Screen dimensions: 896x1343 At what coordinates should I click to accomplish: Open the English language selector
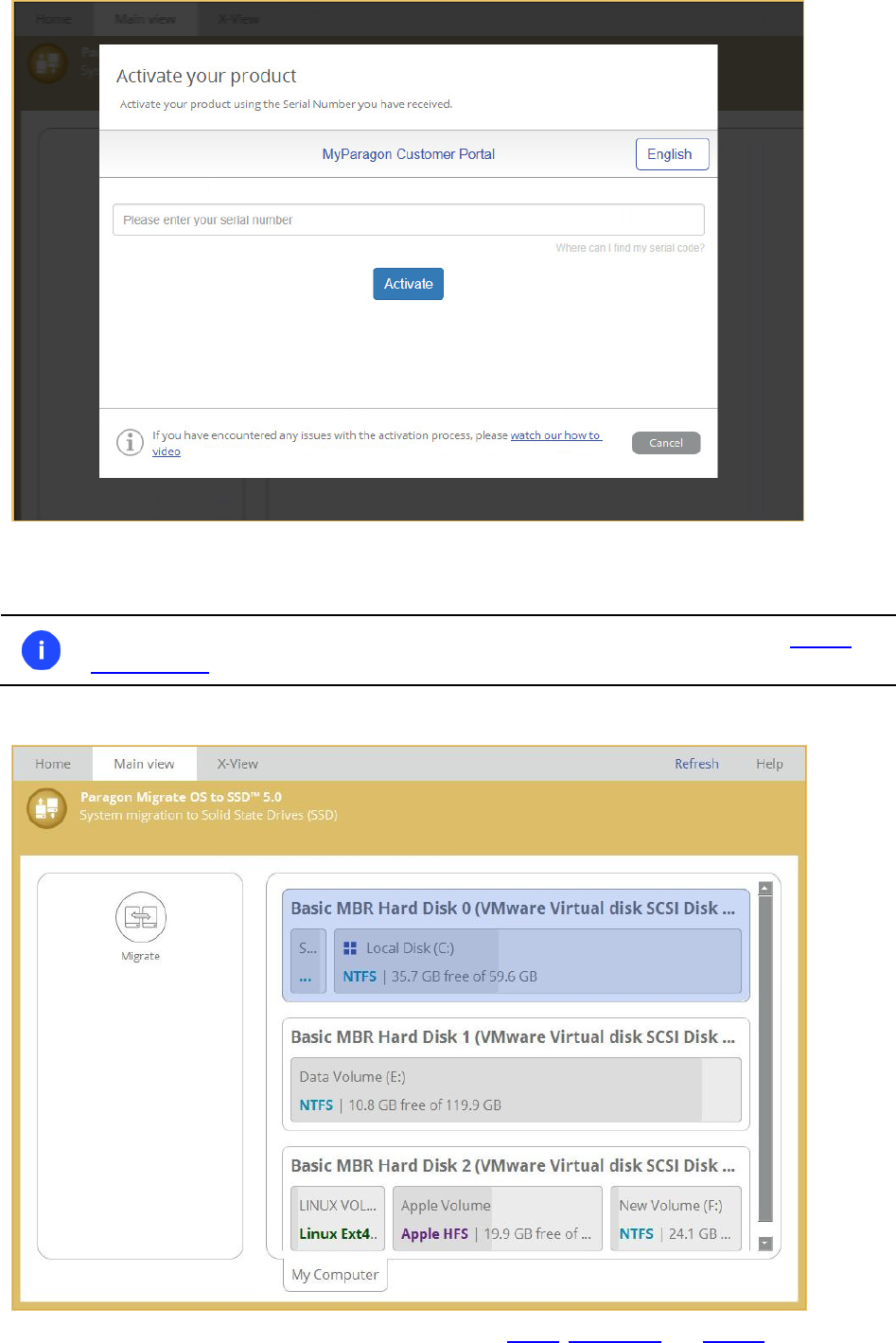(672, 154)
